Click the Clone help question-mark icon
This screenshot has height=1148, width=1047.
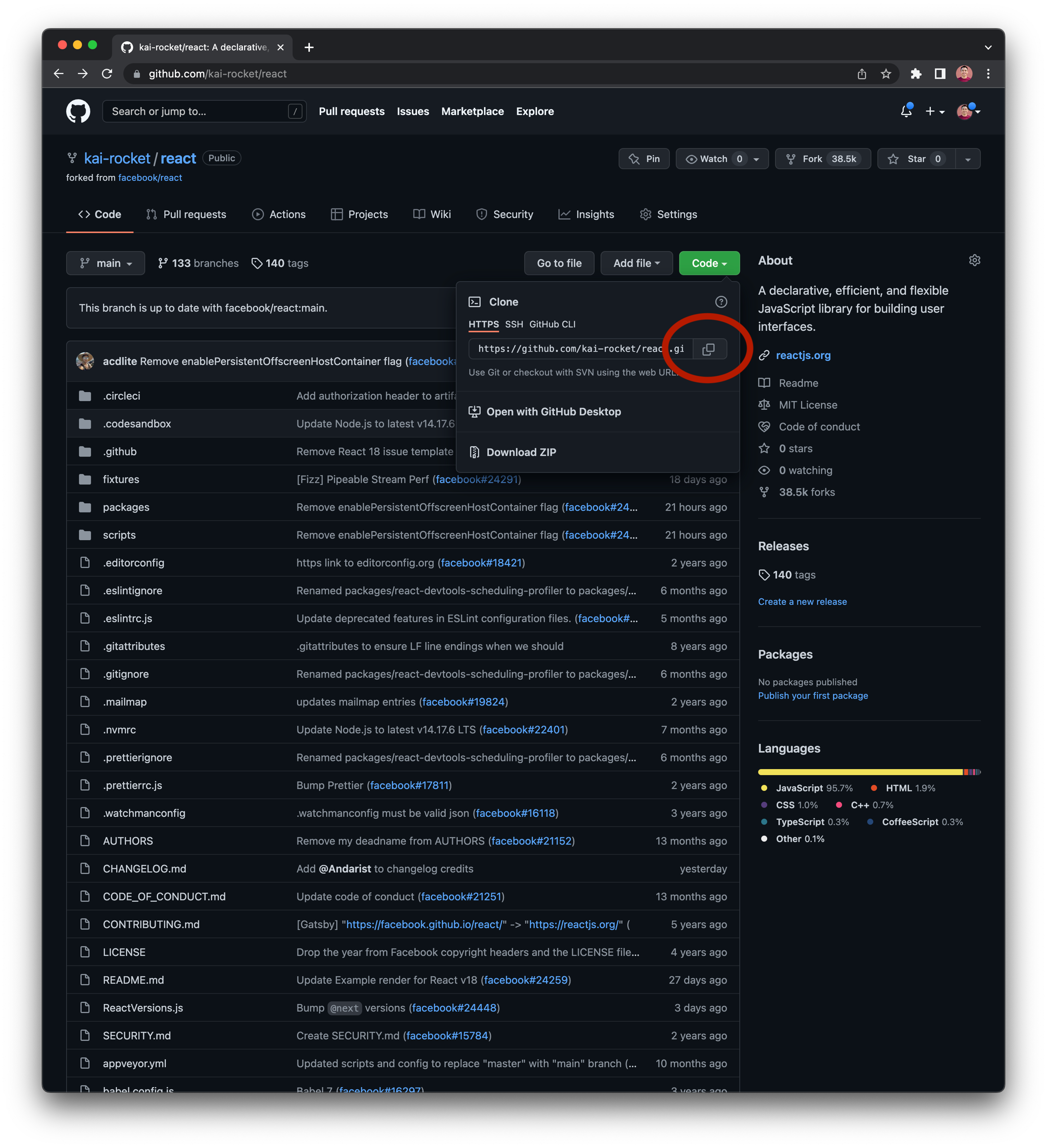[x=721, y=302]
